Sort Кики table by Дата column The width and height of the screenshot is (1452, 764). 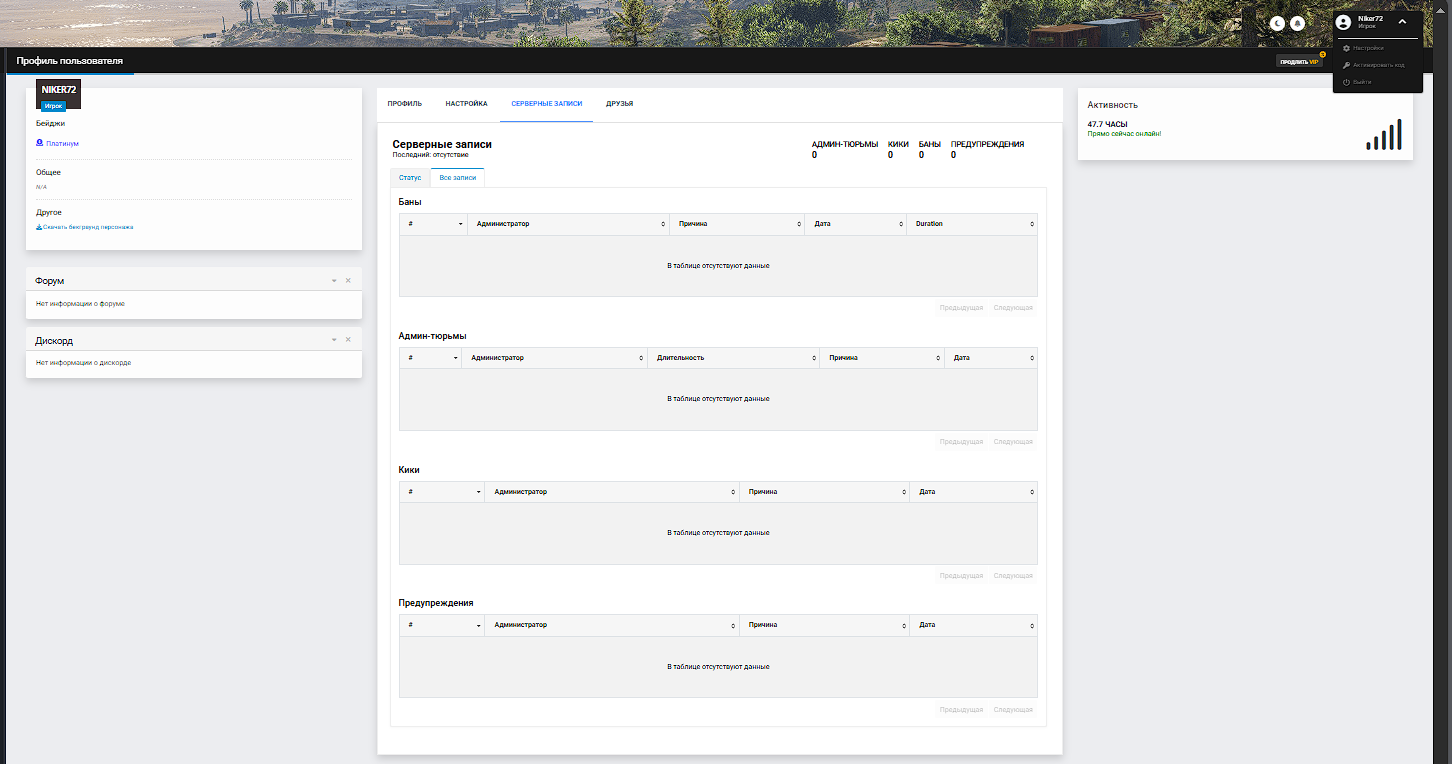click(973, 492)
